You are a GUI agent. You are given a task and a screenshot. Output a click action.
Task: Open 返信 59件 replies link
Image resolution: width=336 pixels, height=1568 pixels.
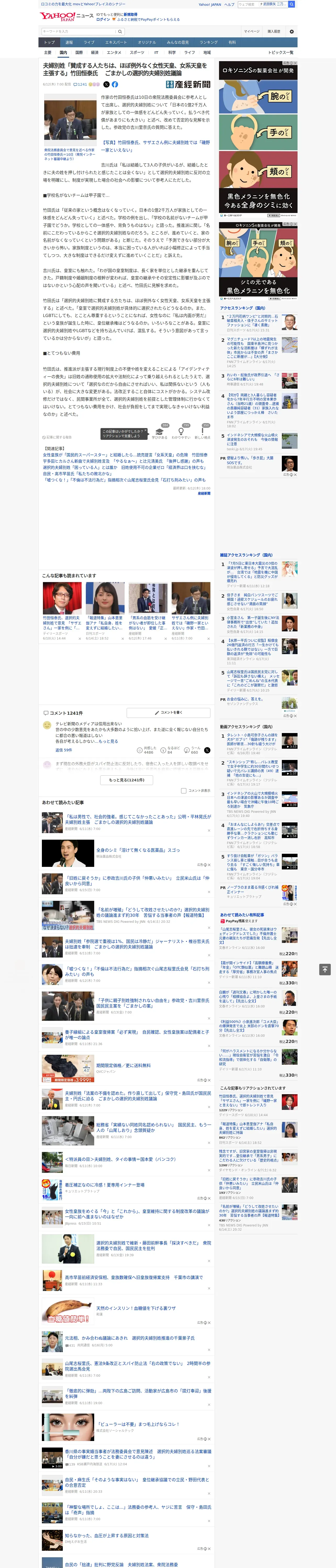click(x=63, y=750)
